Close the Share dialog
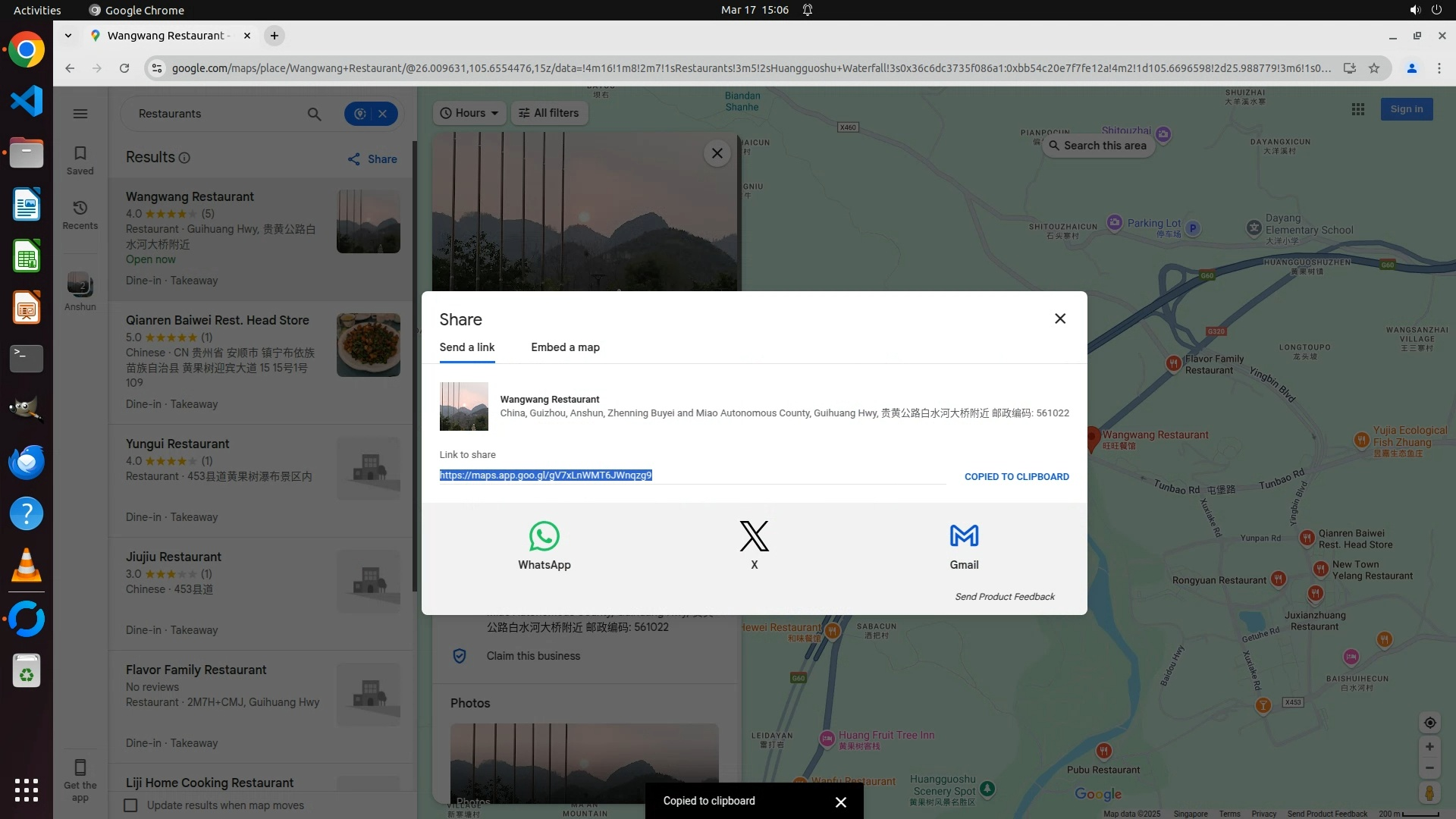1456x819 pixels. 1059,318
